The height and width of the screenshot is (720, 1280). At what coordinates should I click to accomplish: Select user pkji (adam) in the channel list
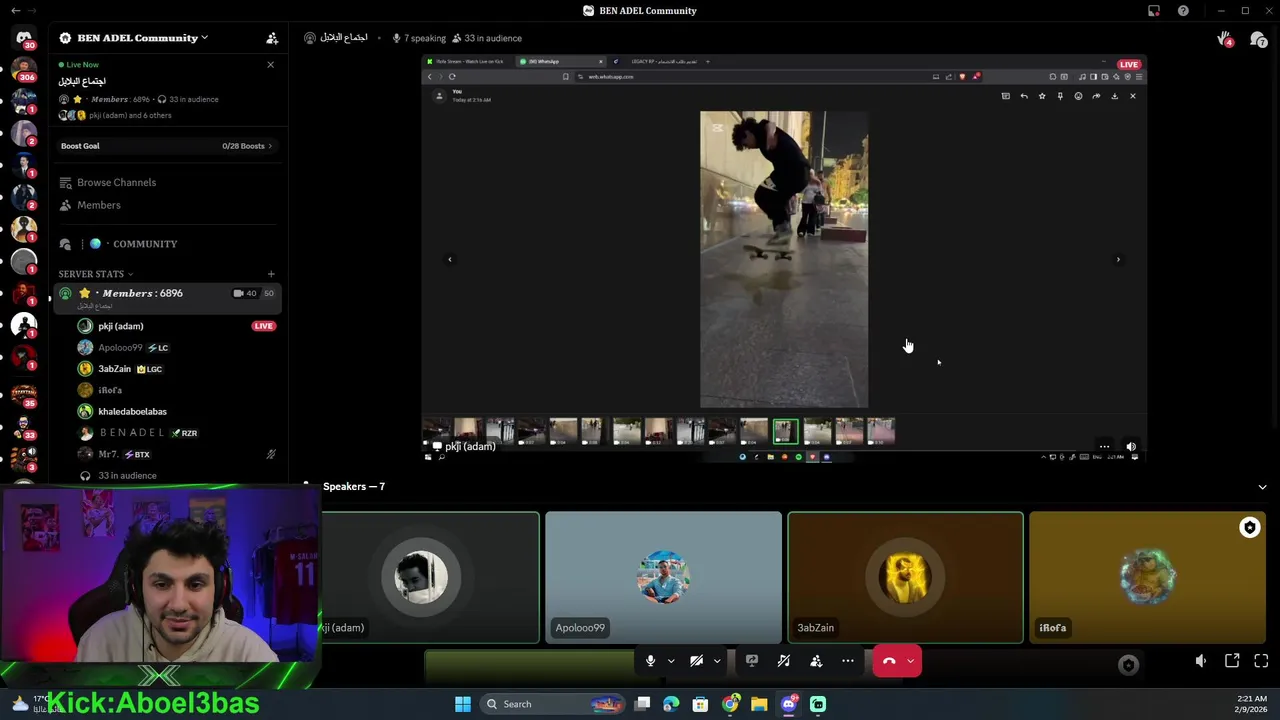(x=120, y=326)
